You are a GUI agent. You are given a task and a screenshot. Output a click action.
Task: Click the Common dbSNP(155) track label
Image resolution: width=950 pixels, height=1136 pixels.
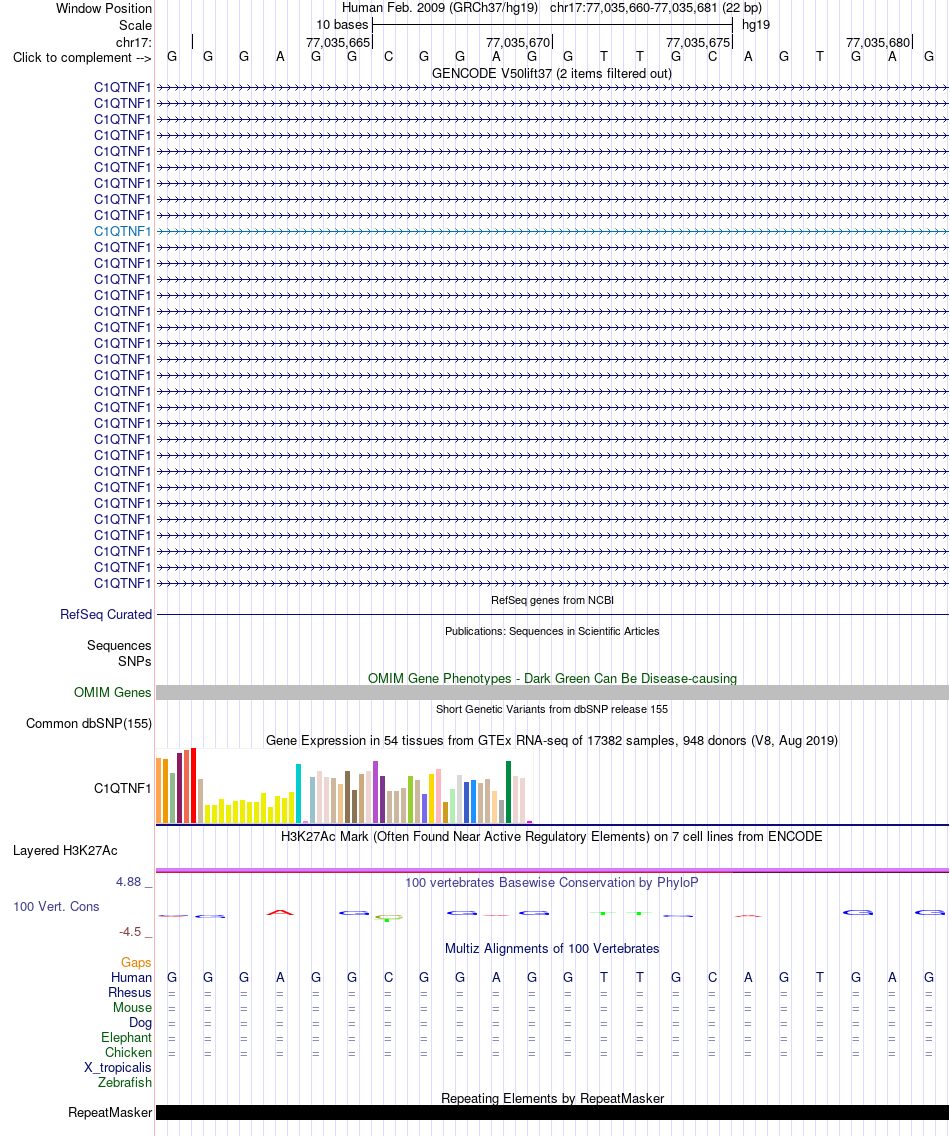[x=88, y=724]
